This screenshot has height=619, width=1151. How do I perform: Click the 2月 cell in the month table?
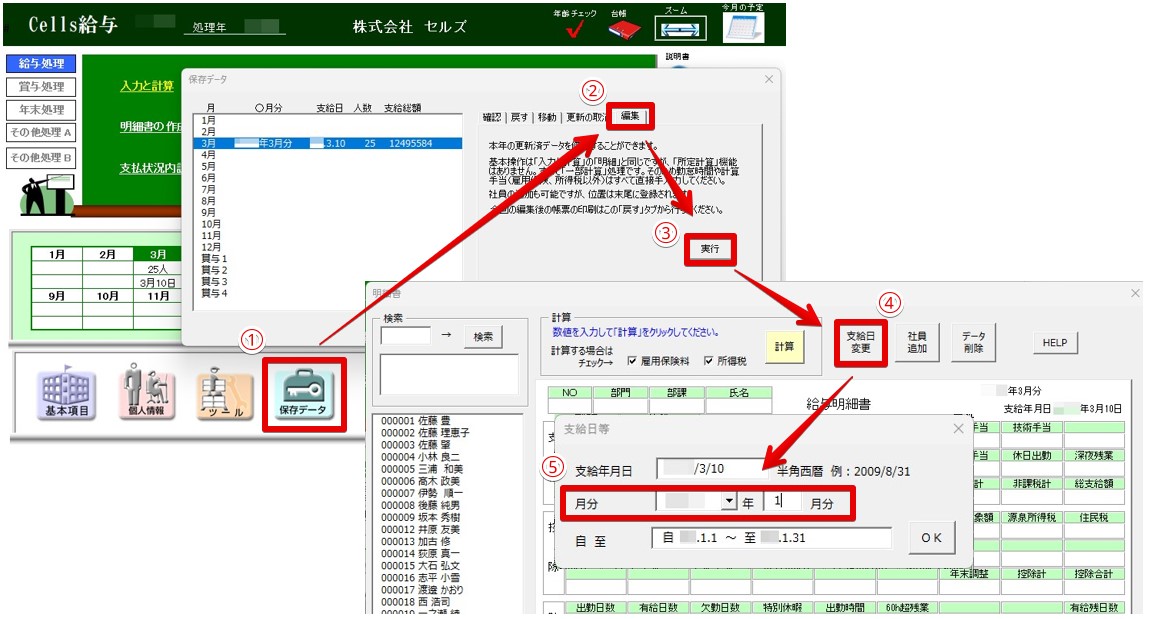point(108,254)
